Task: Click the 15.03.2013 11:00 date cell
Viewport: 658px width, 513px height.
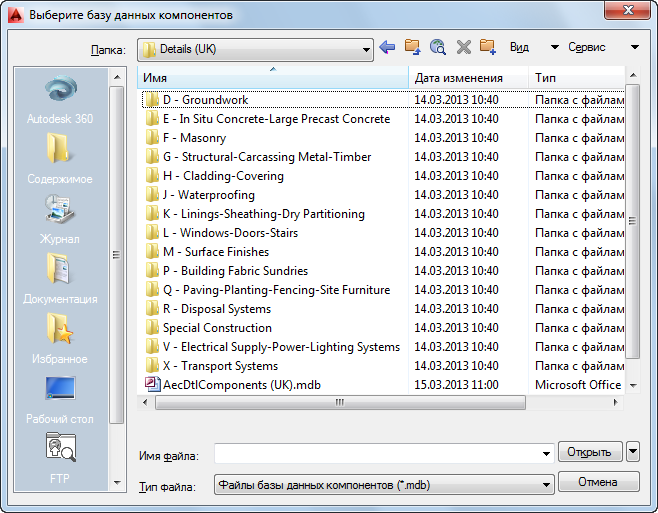Action: pyautogui.click(x=456, y=385)
